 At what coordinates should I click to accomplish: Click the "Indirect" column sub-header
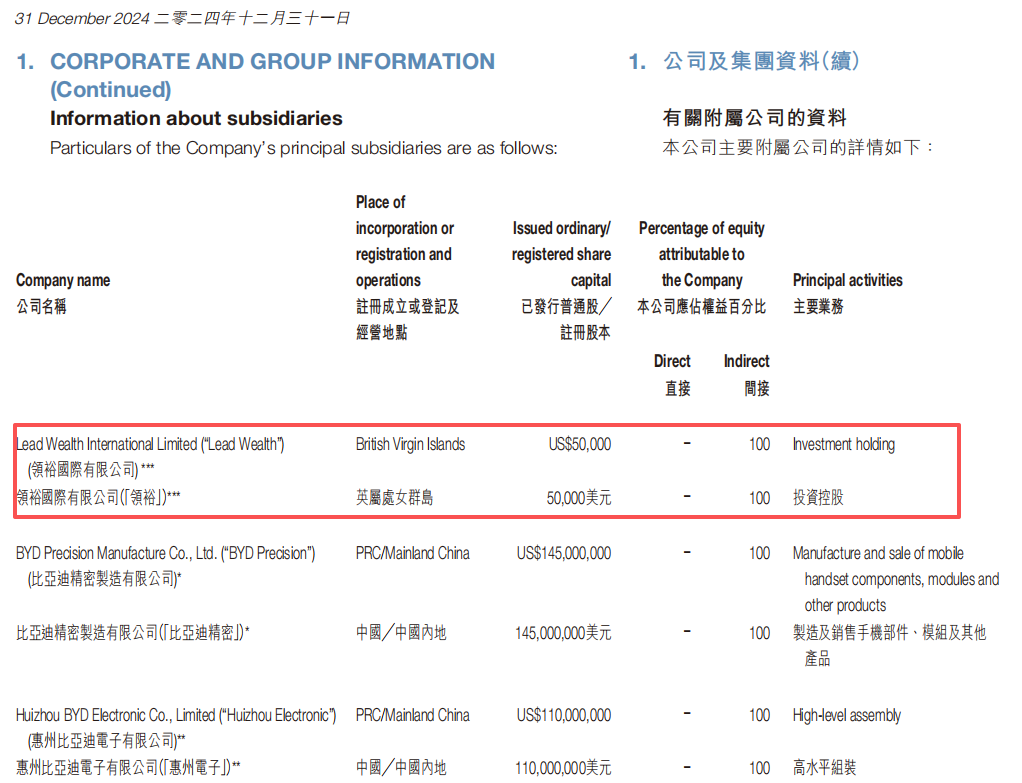[746, 361]
